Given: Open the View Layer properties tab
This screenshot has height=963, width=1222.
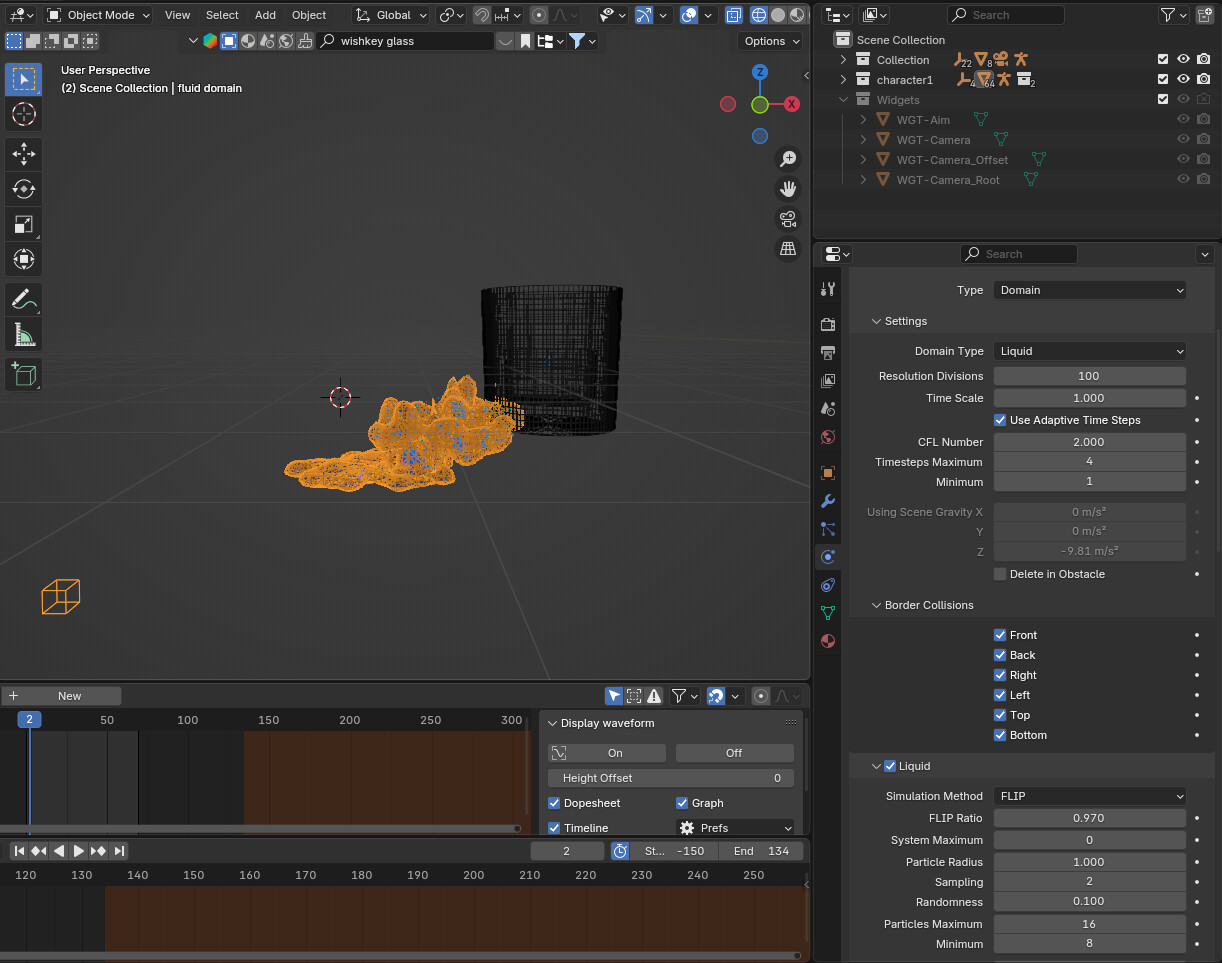Looking at the screenshot, I should (x=827, y=381).
